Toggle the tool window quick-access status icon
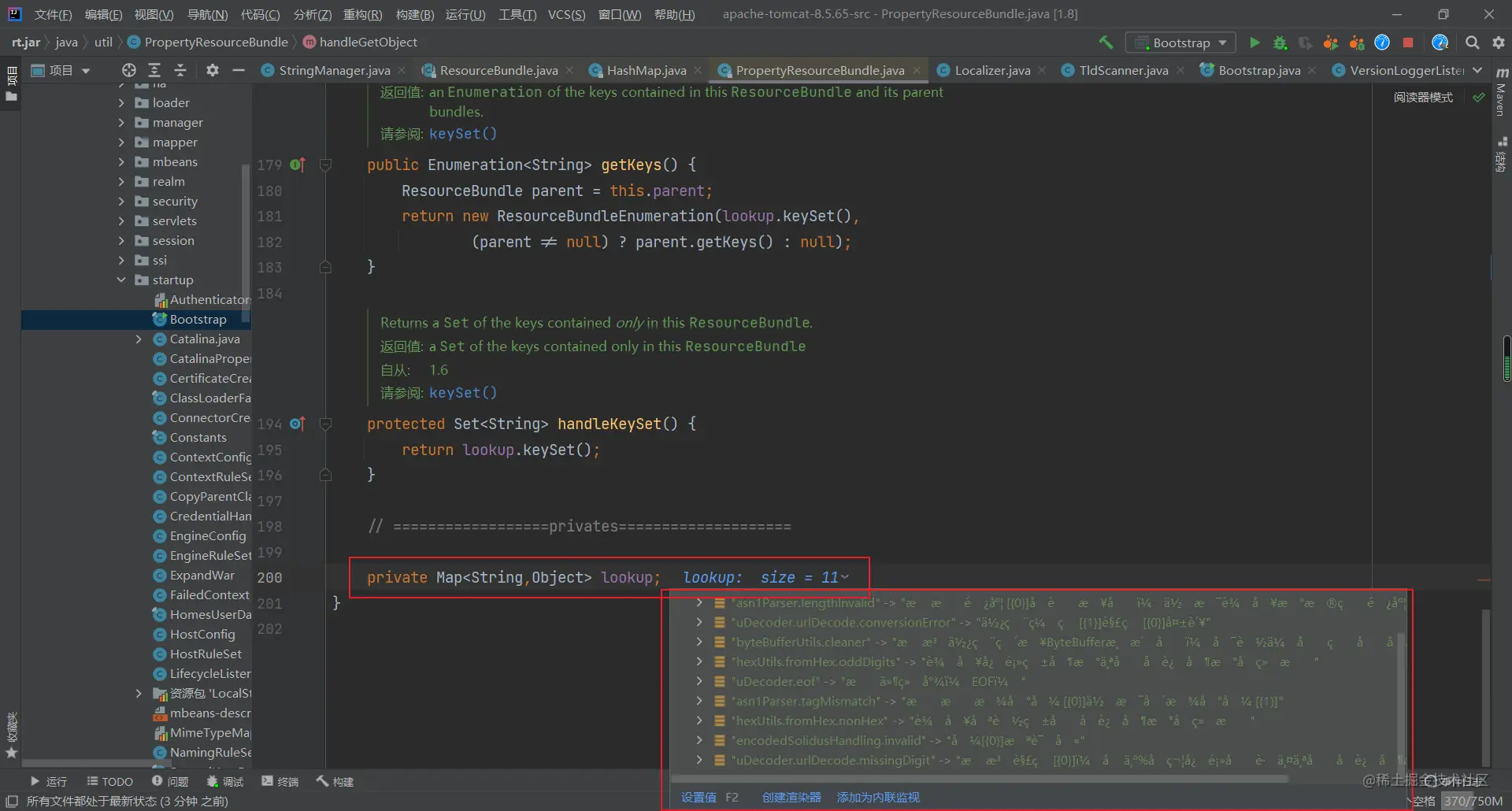Image resolution: width=1512 pixels, height=811 pixels. coord(12,801)
